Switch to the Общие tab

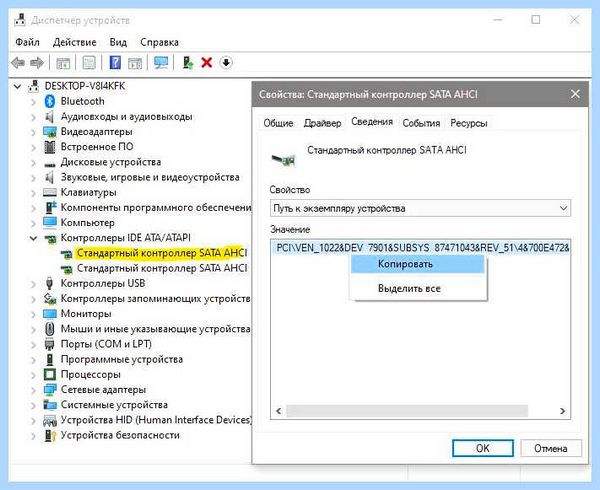(278, 123)
